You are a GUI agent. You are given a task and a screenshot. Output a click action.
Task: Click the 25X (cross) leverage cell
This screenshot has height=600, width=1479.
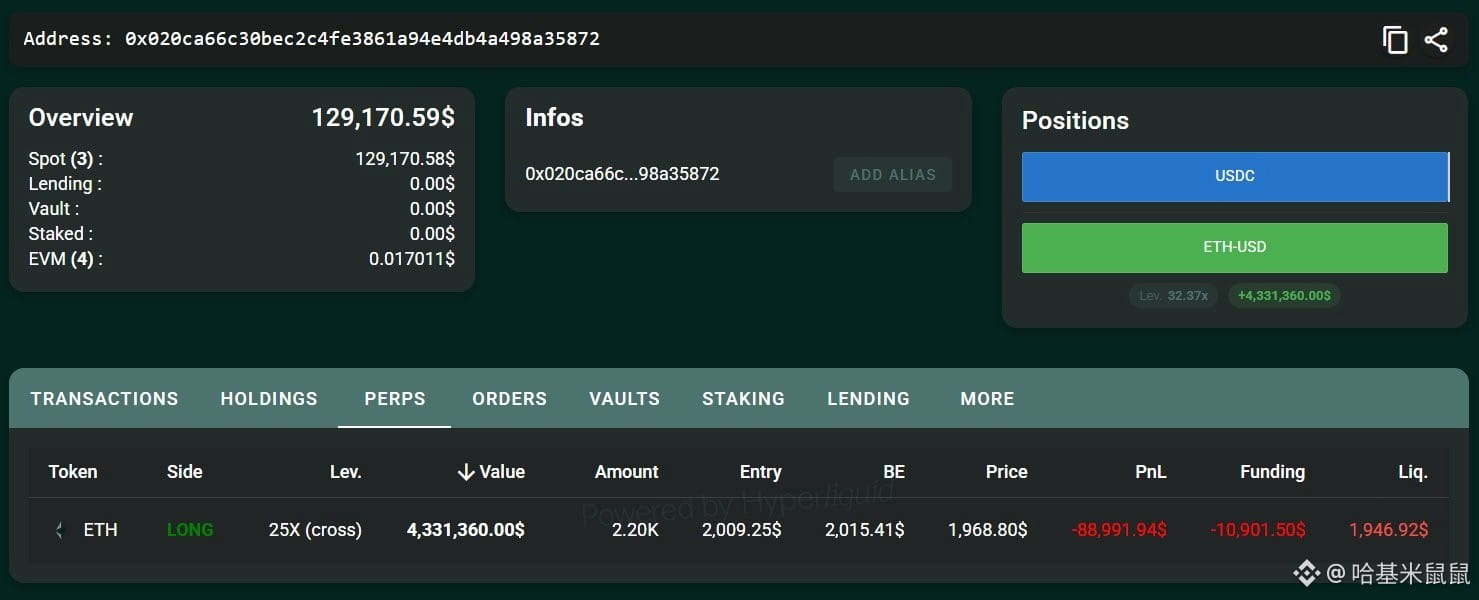[315, 530]
